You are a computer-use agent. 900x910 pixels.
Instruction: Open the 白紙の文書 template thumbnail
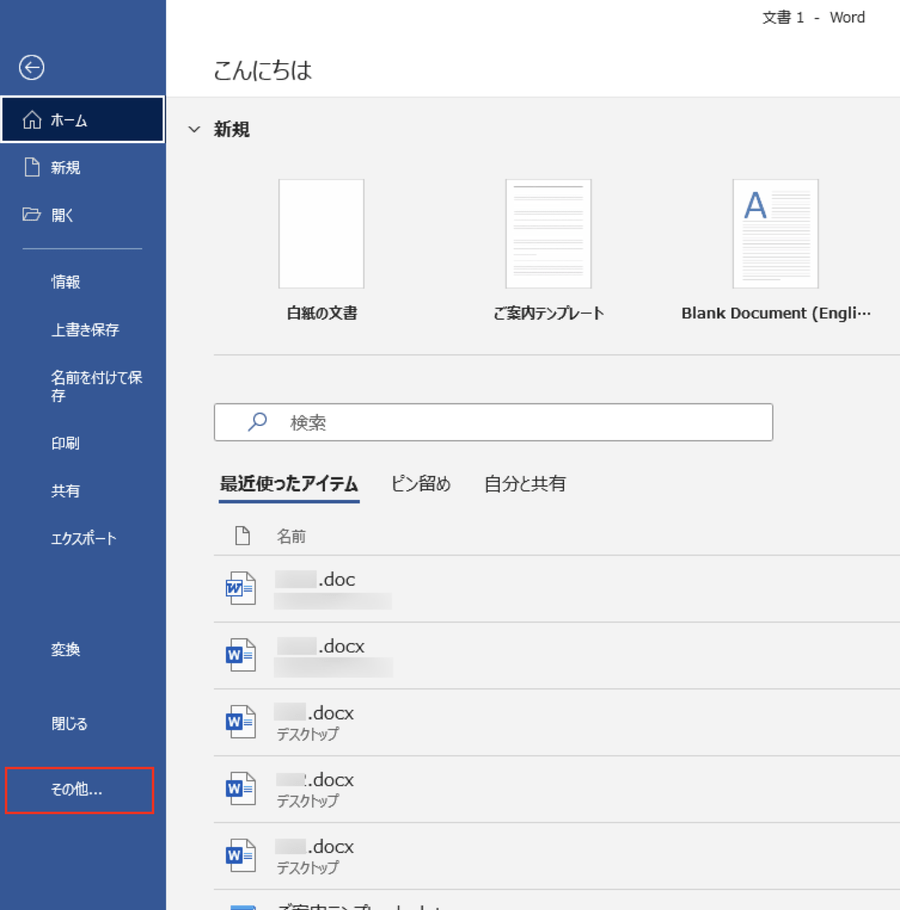click(x=321, y=234)
